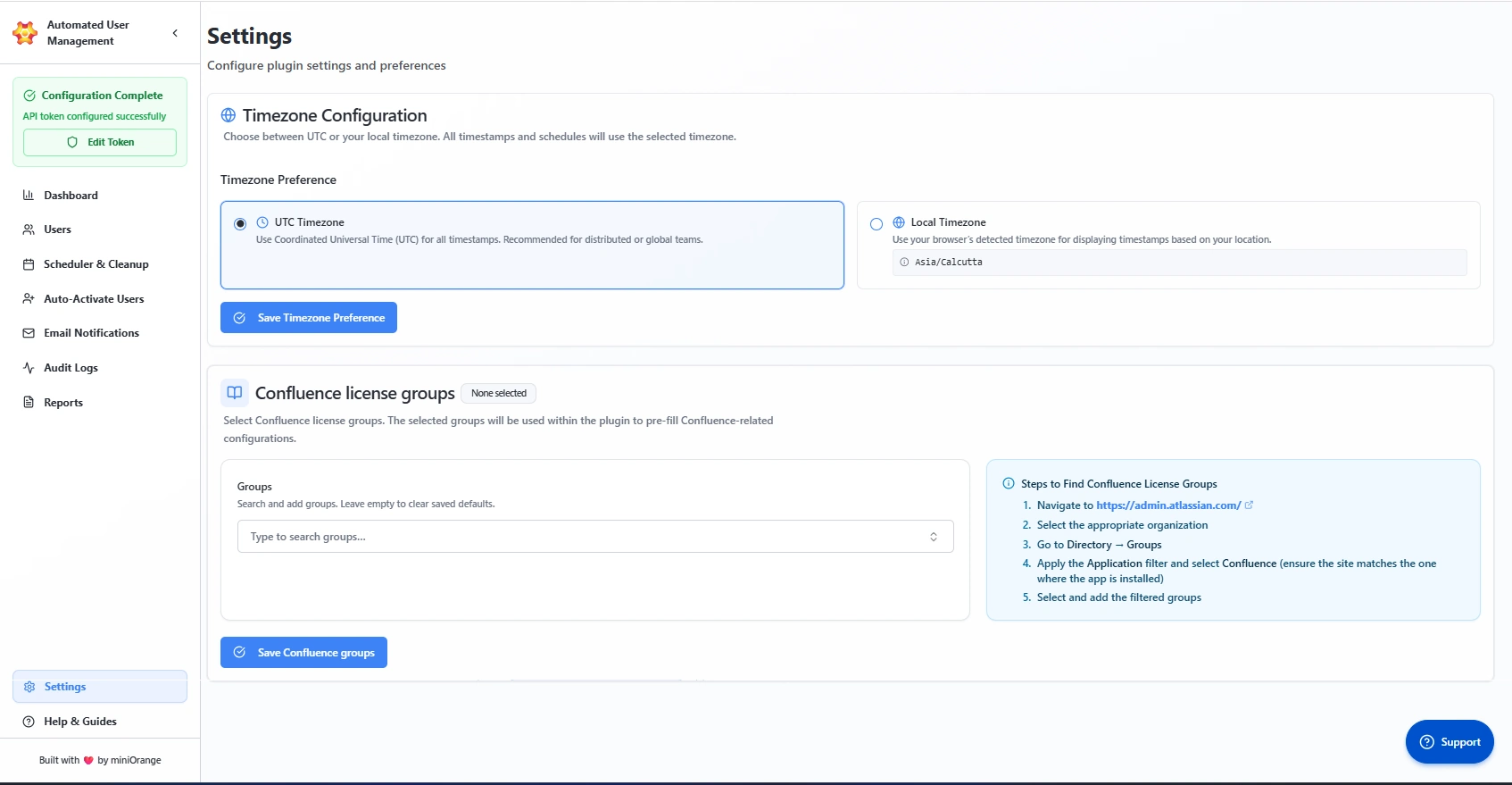Click info icon in Steps to Find panel
This screenshot has width=1512, height=785.
(1009, 484)
